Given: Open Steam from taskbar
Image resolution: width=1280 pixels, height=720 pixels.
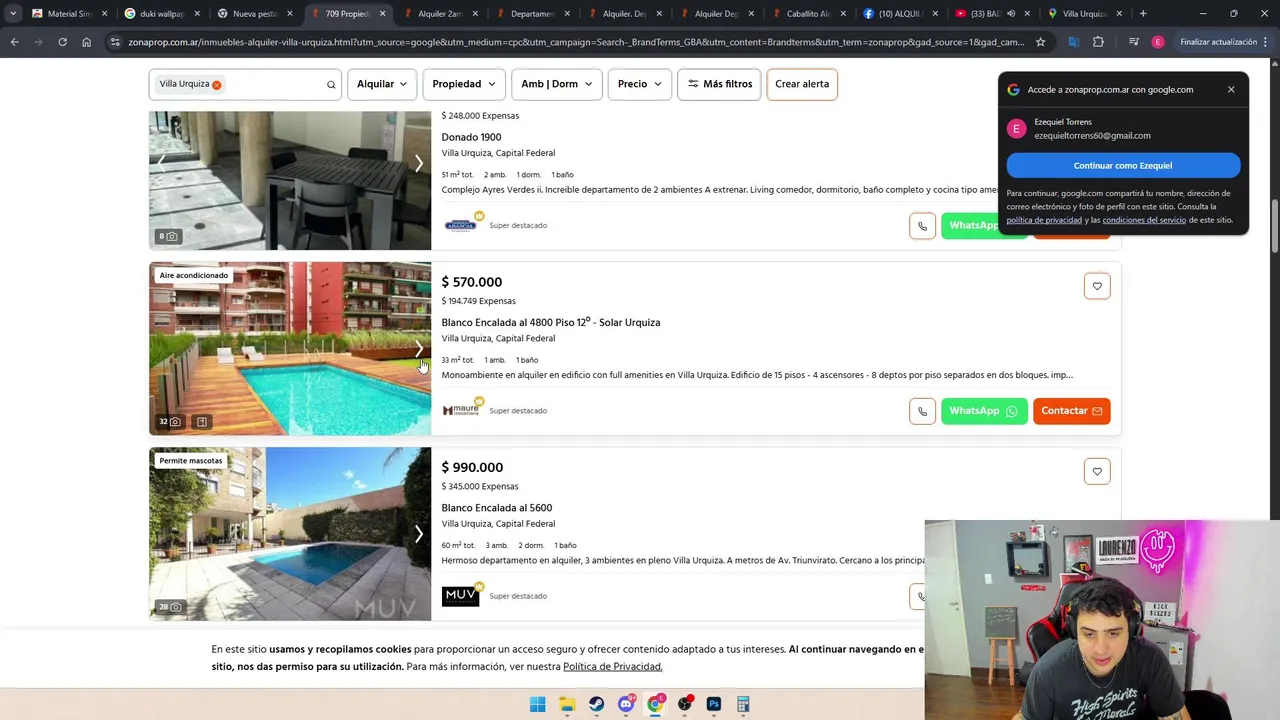Looking at the screenshot, I should pos(596,704).
